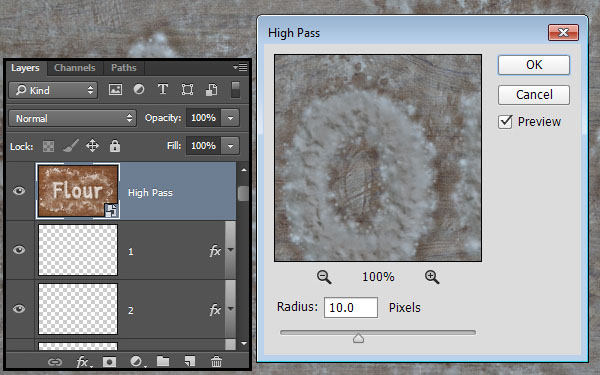Delete layer with trash icon
600x375 pixels.
click(x=216, y=361)
